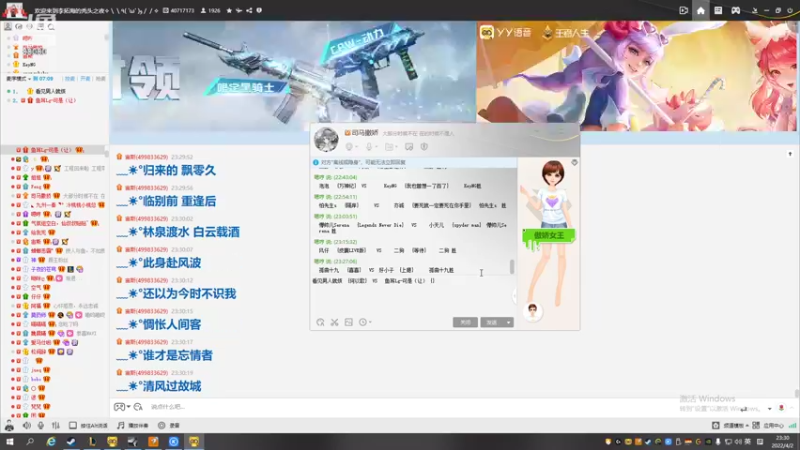This screenshot has height=450, width=800.
Task: Open dropdown beside chat history clock
Action: (370, 322)
